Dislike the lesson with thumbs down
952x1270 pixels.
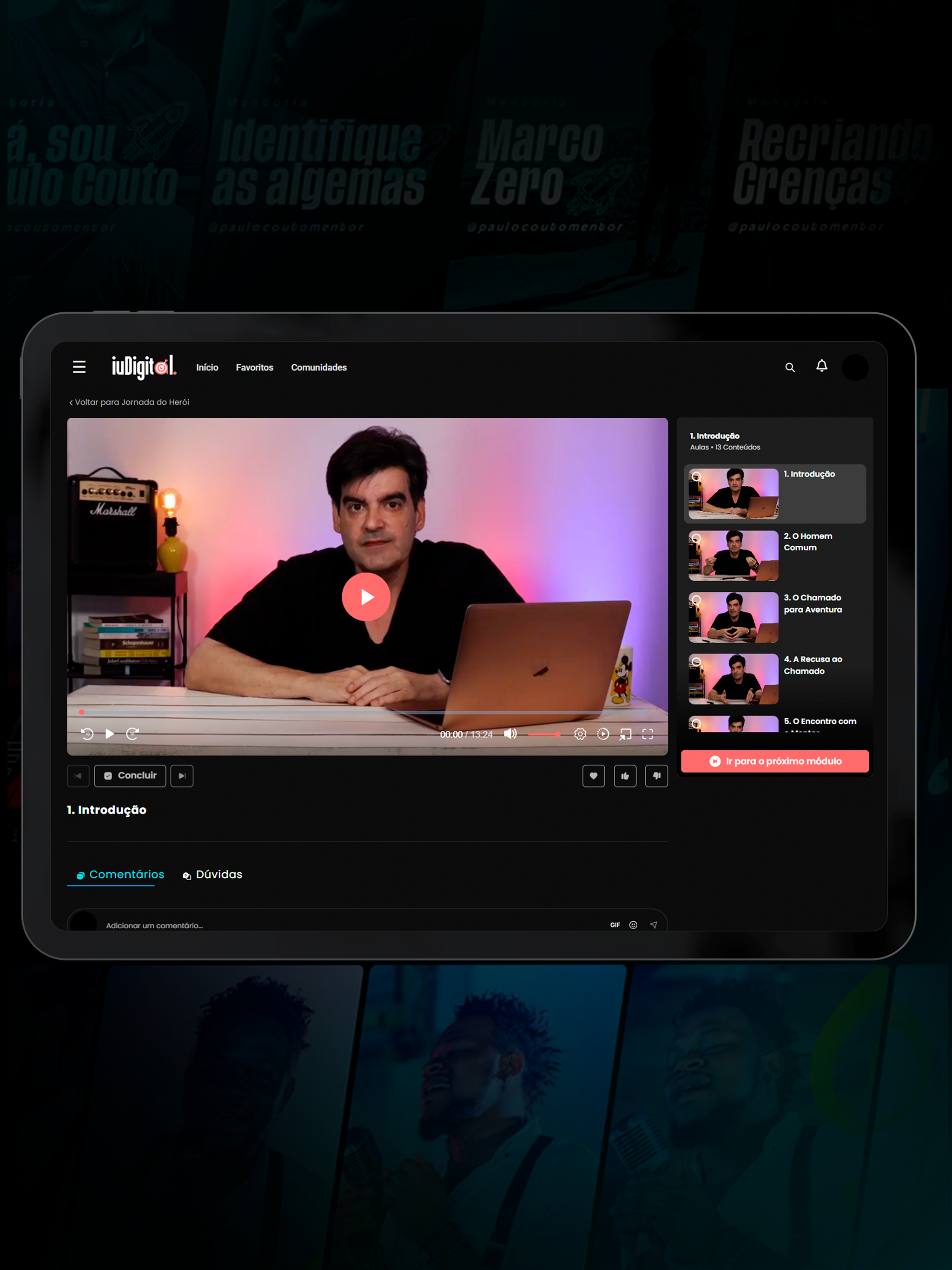[656, 776]
